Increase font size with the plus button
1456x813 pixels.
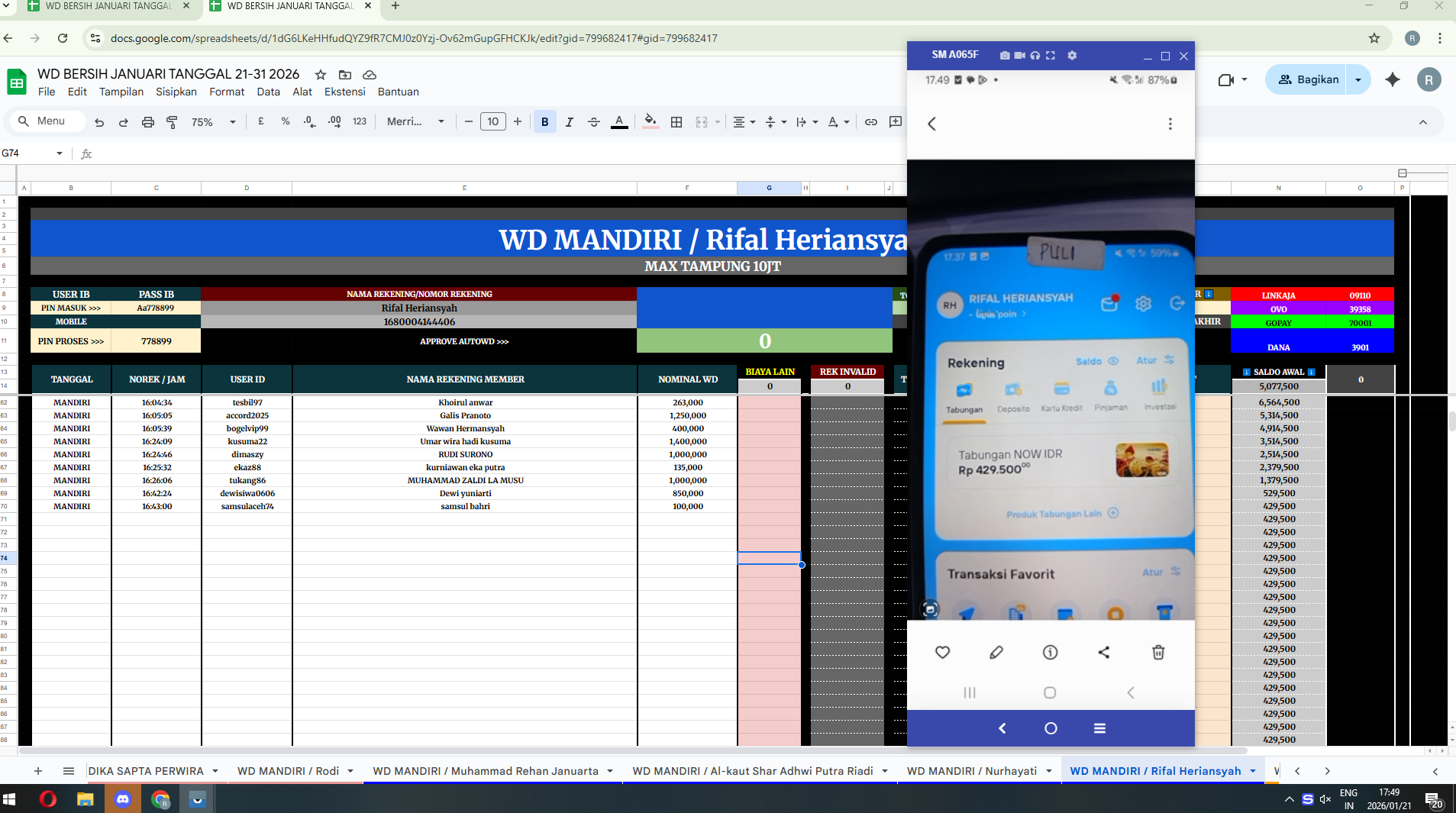click(x=518, y=121)
